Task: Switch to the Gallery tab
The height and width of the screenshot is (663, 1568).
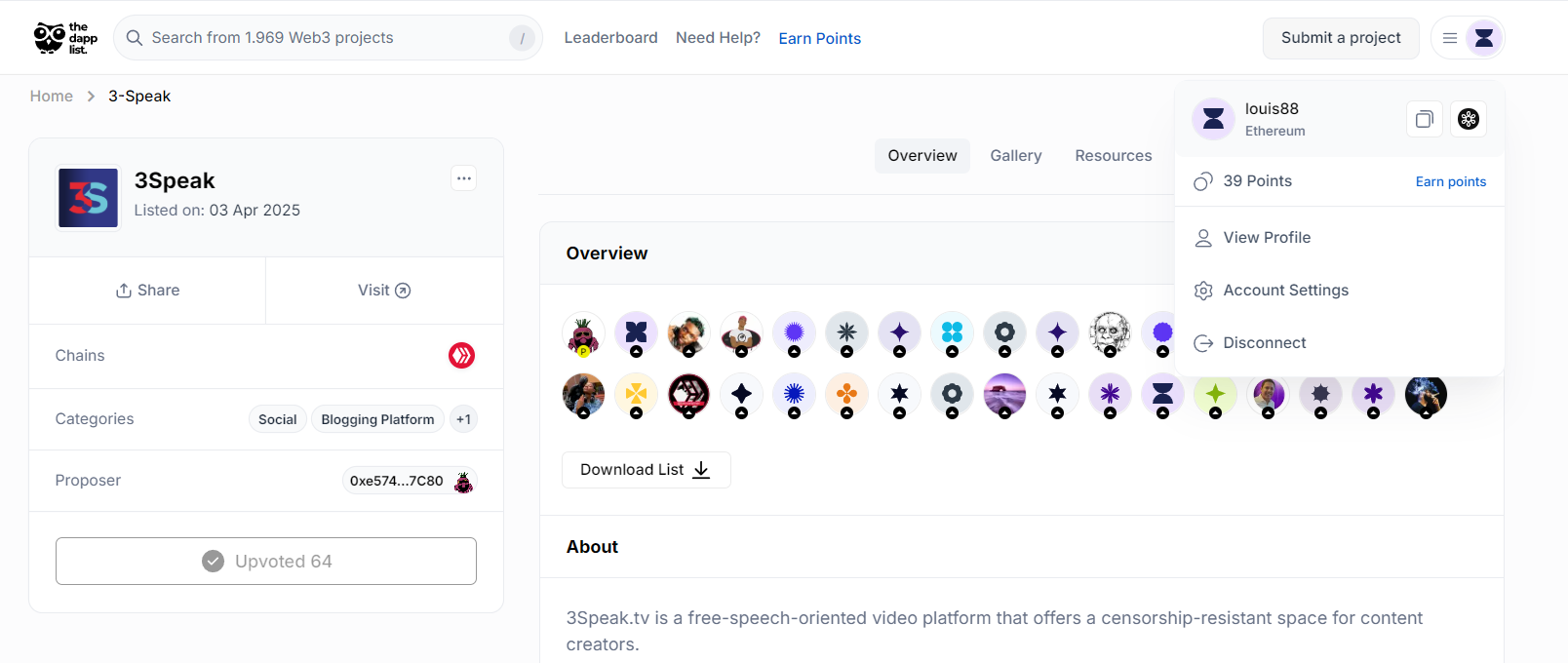Action: click(x=1016, y=156)
